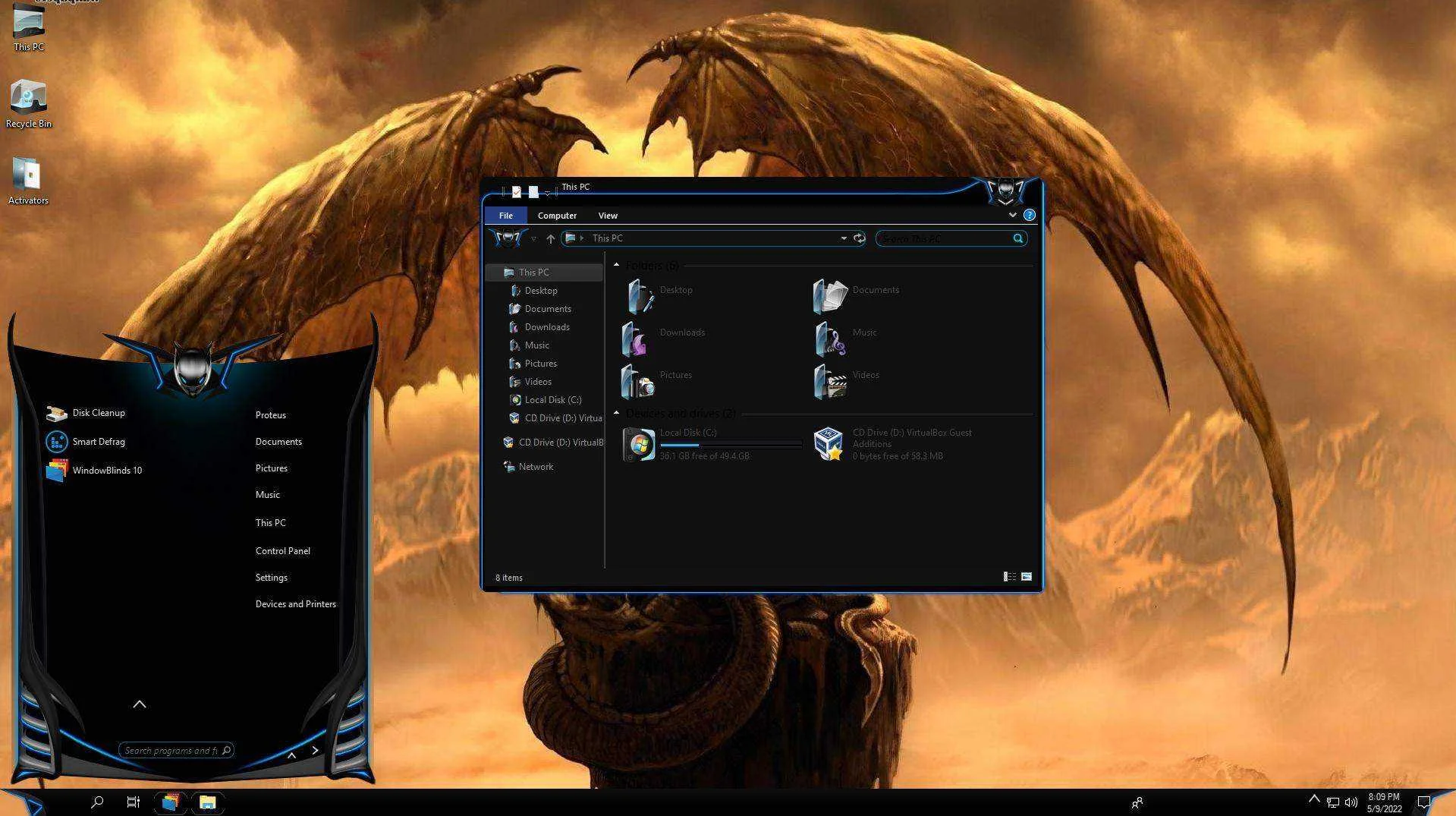1456x816 pixels.
Task: Launch Disk Cleanup from the start menu
Action: pyautogui.click(x=85, y=413)
